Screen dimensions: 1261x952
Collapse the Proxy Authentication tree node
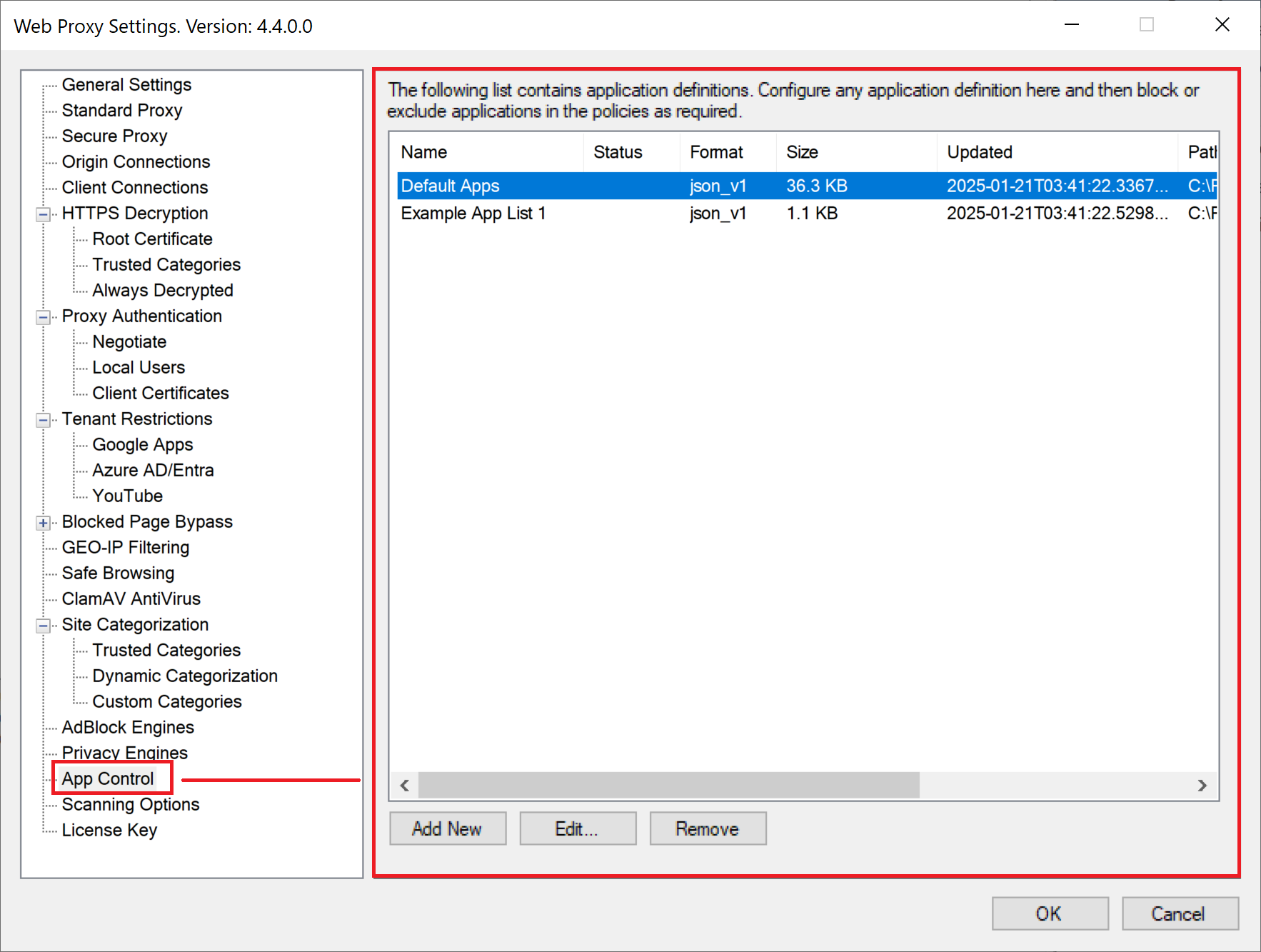(44, 317)
